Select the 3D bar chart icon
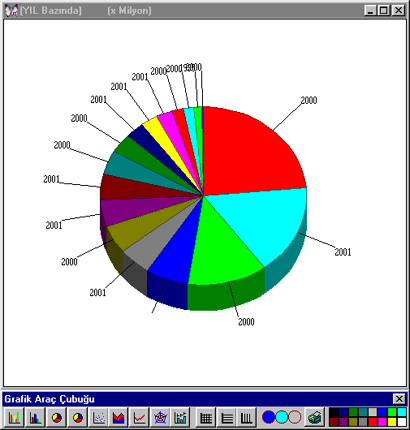 click(35, 417)
